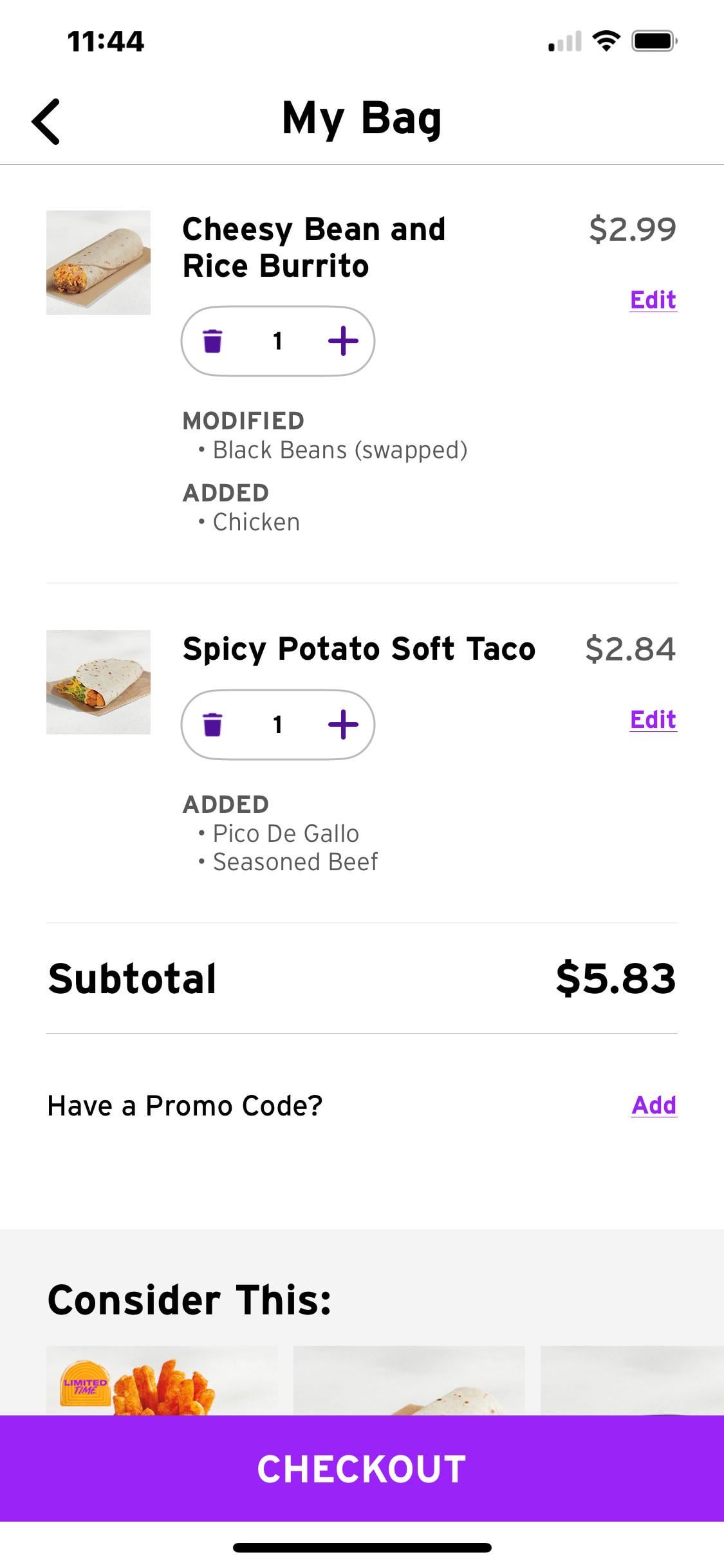Image resolution: width=724 pixels, height=1568 pixels.
Task: Tap the Wi-Fi status icon
Action: [x=606, y=41]
